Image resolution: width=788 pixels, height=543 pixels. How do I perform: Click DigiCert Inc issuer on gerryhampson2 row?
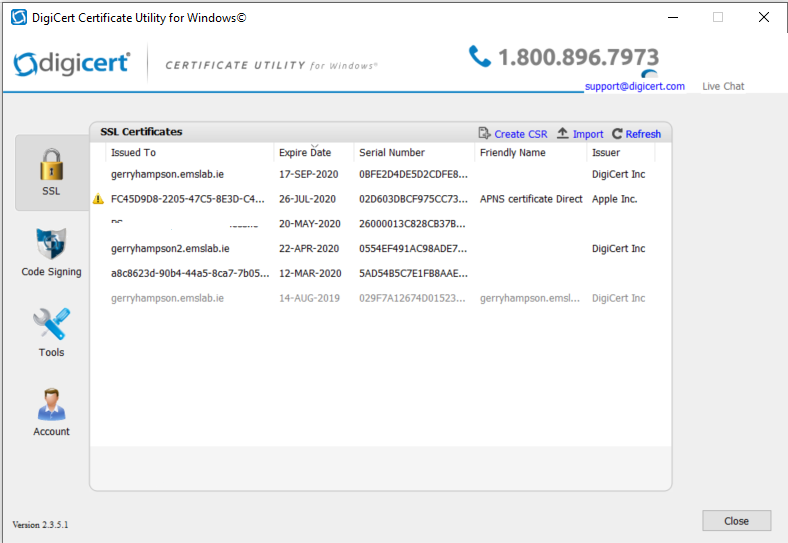618,248
